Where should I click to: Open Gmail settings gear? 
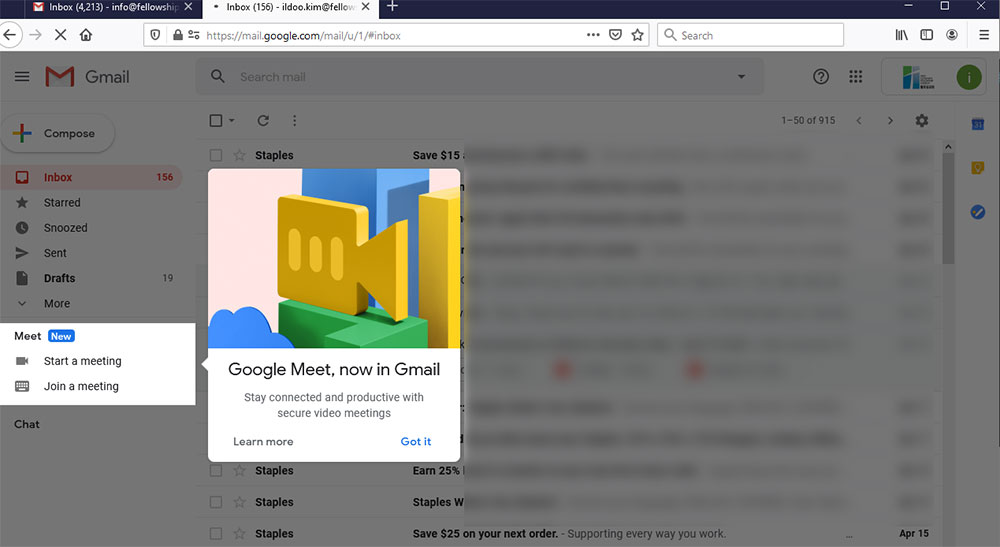pos(922,120)
